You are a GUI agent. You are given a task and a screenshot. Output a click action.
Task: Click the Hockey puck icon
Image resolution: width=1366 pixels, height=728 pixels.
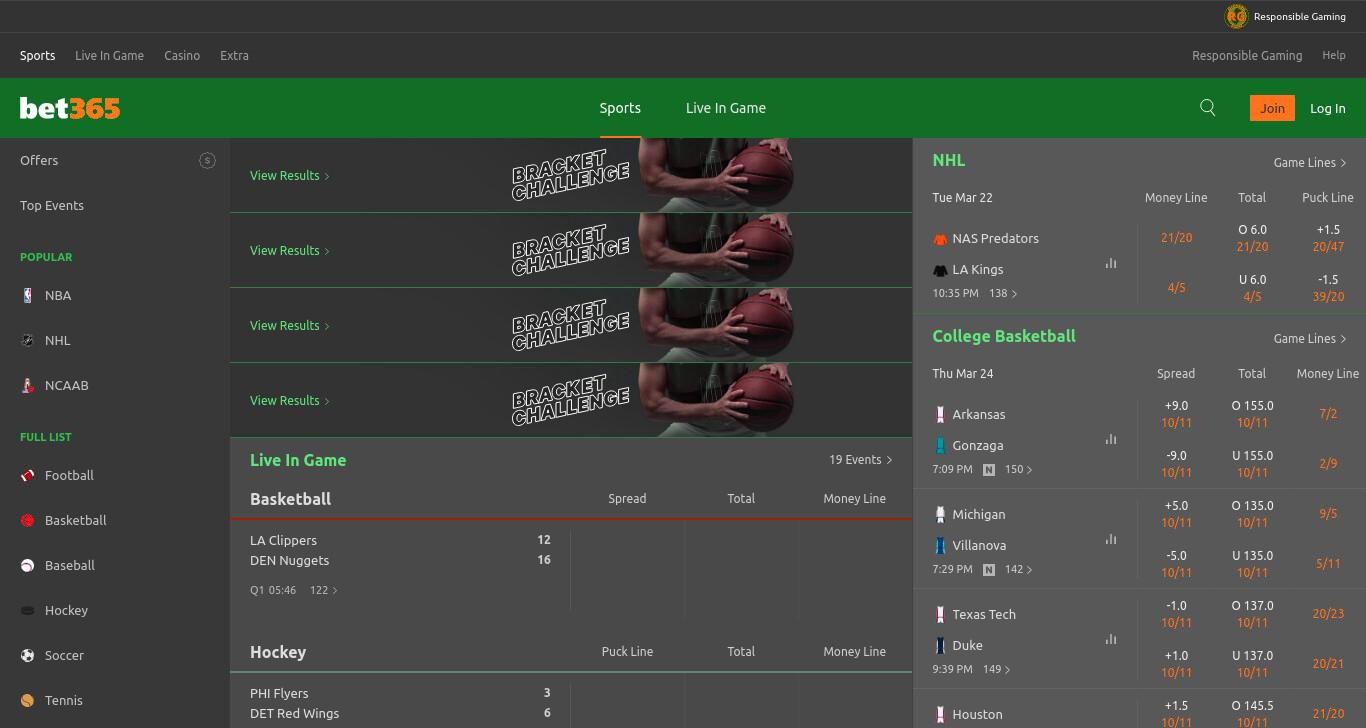tap(28, 610)
